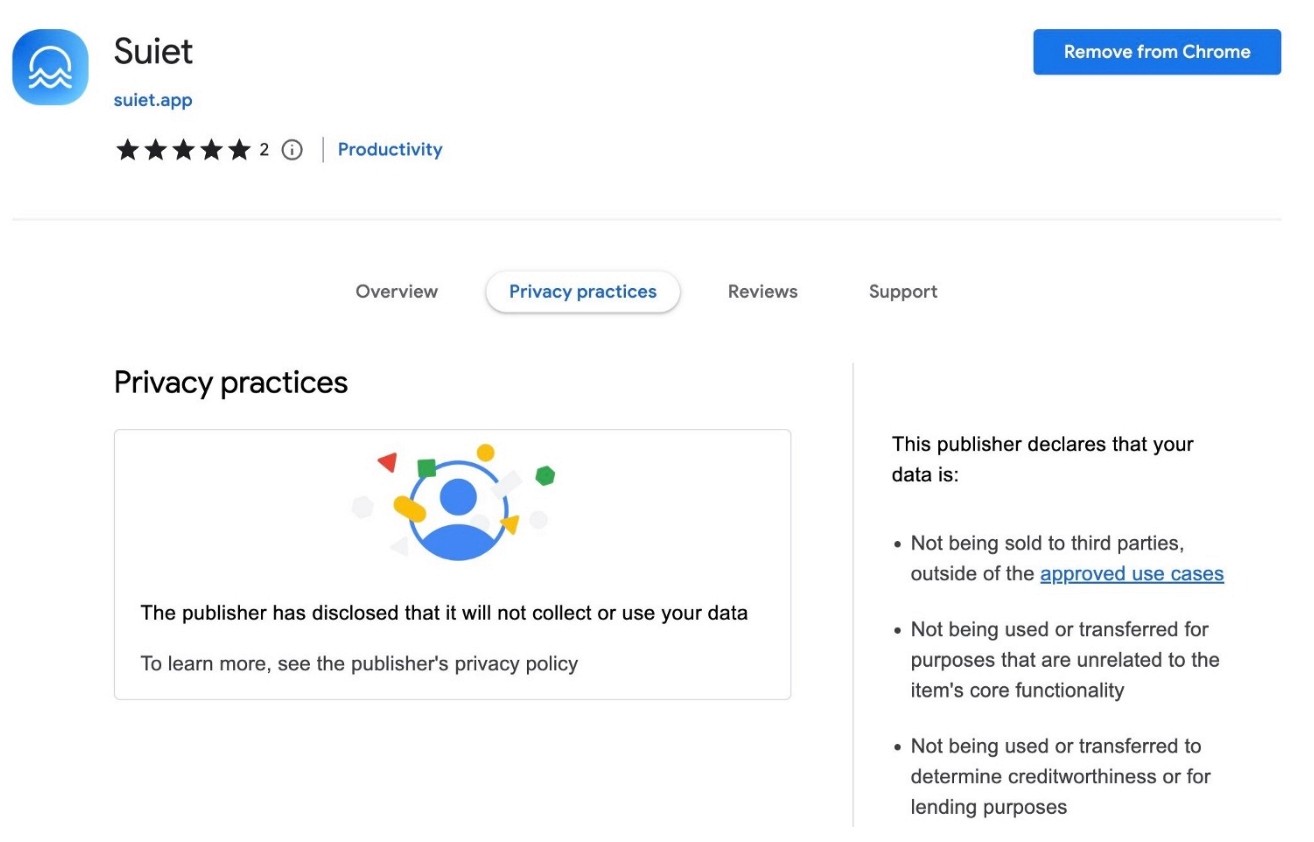Image resolution: width=1314 pixels, height=842 pixels.
Task: Click the Suiet extension logo icon
Action: (50, 67)
